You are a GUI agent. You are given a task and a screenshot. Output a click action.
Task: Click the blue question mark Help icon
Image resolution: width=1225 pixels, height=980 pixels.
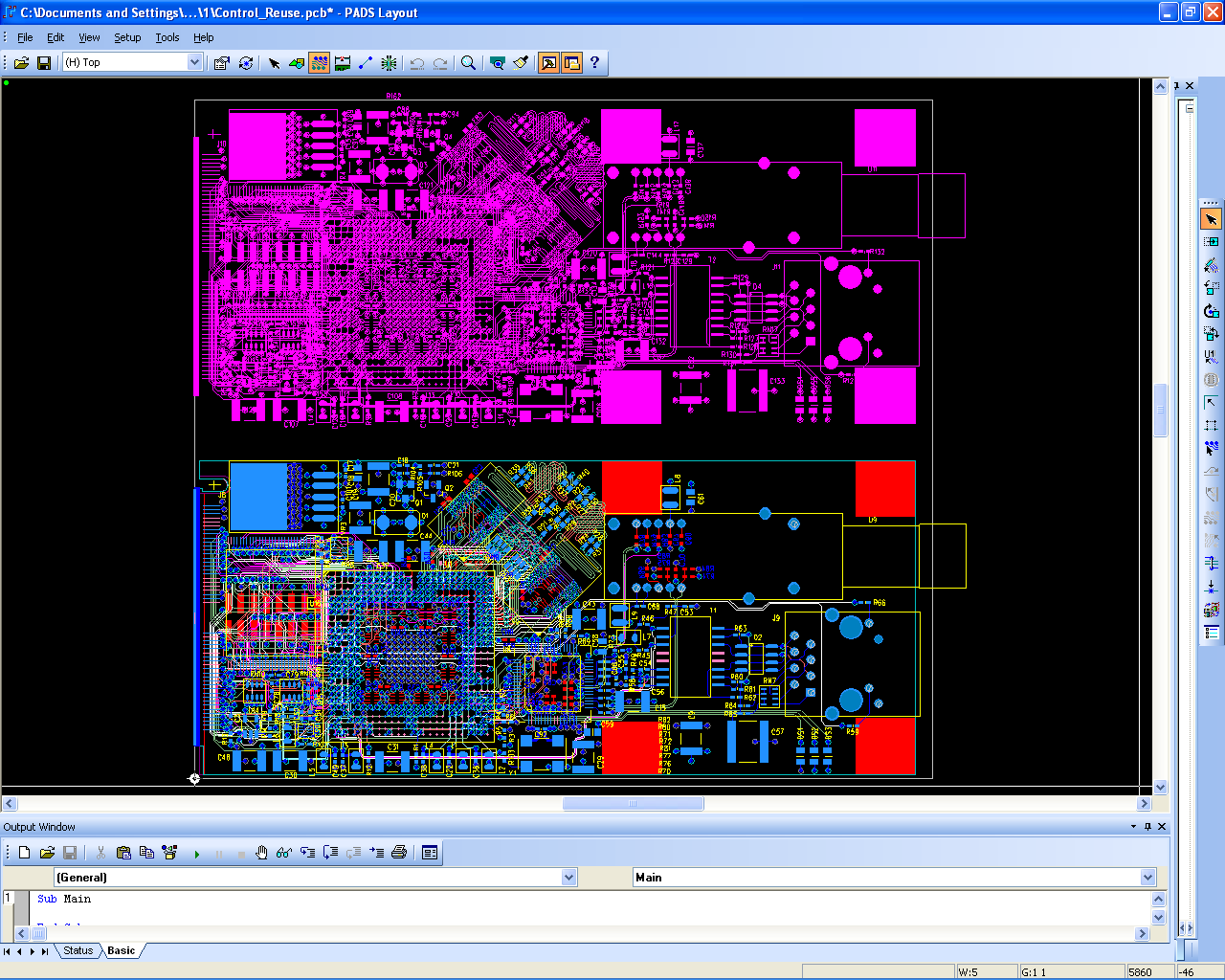coord(594,62)
